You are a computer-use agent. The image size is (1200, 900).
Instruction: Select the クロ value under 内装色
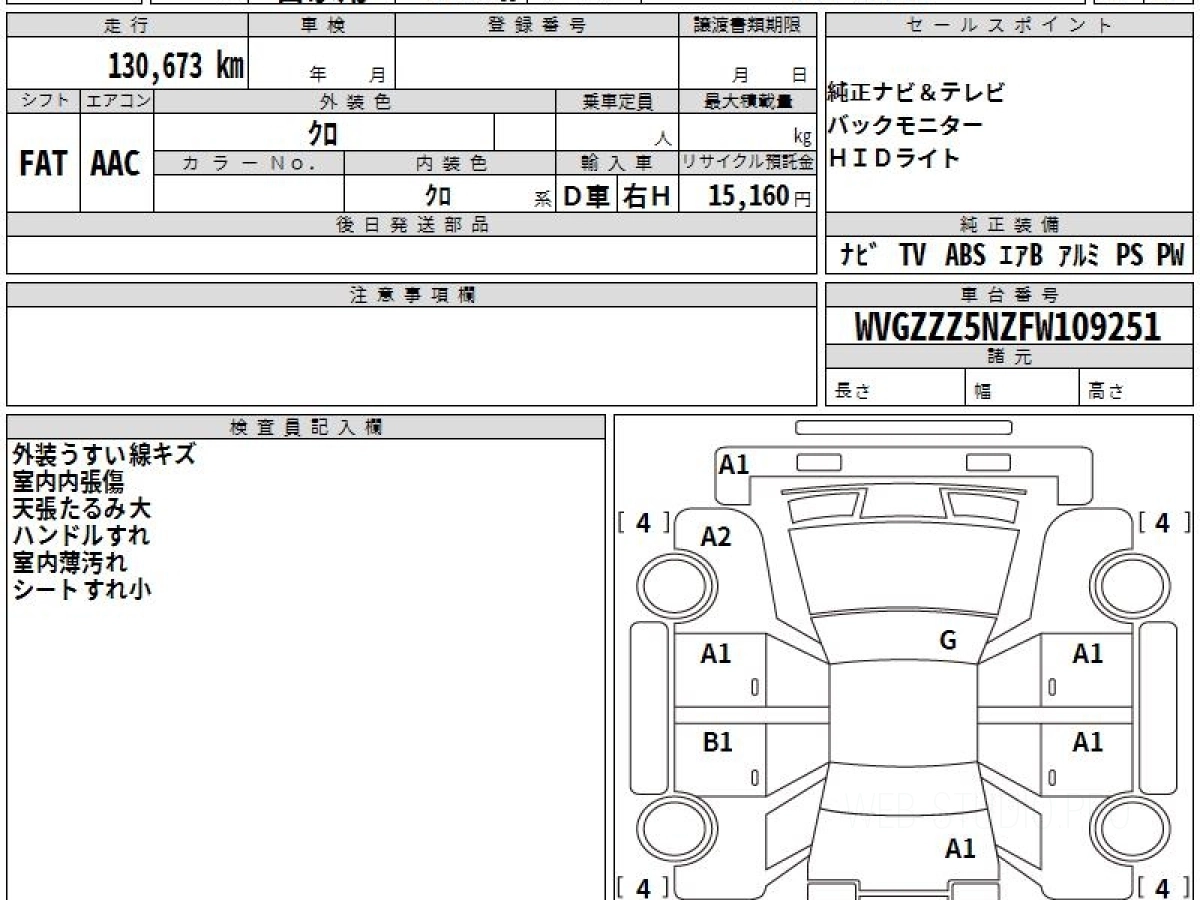(439, 194)
